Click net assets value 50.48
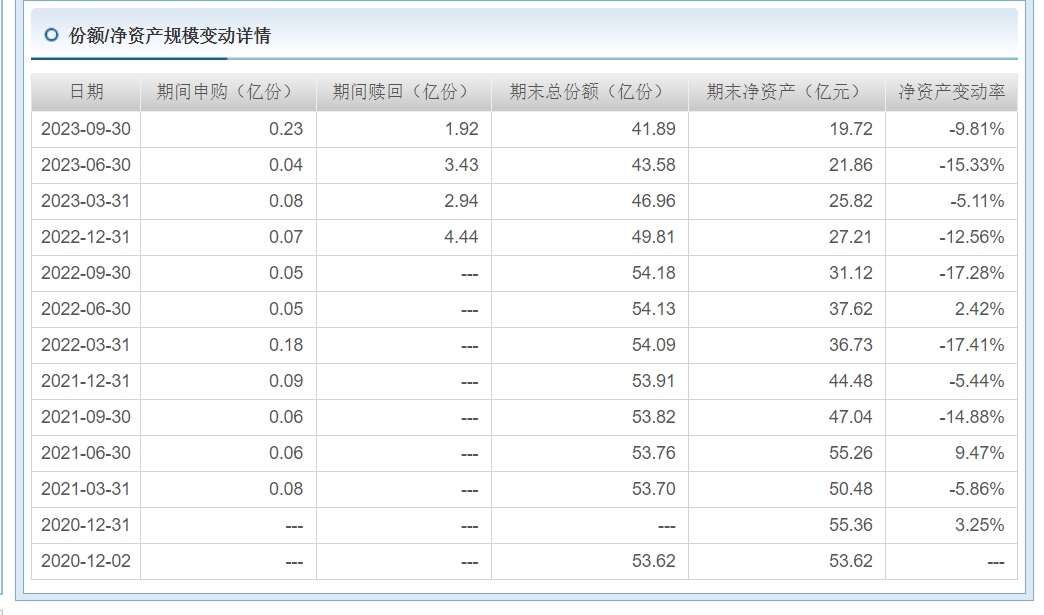1044x615 pixels. 851,489
